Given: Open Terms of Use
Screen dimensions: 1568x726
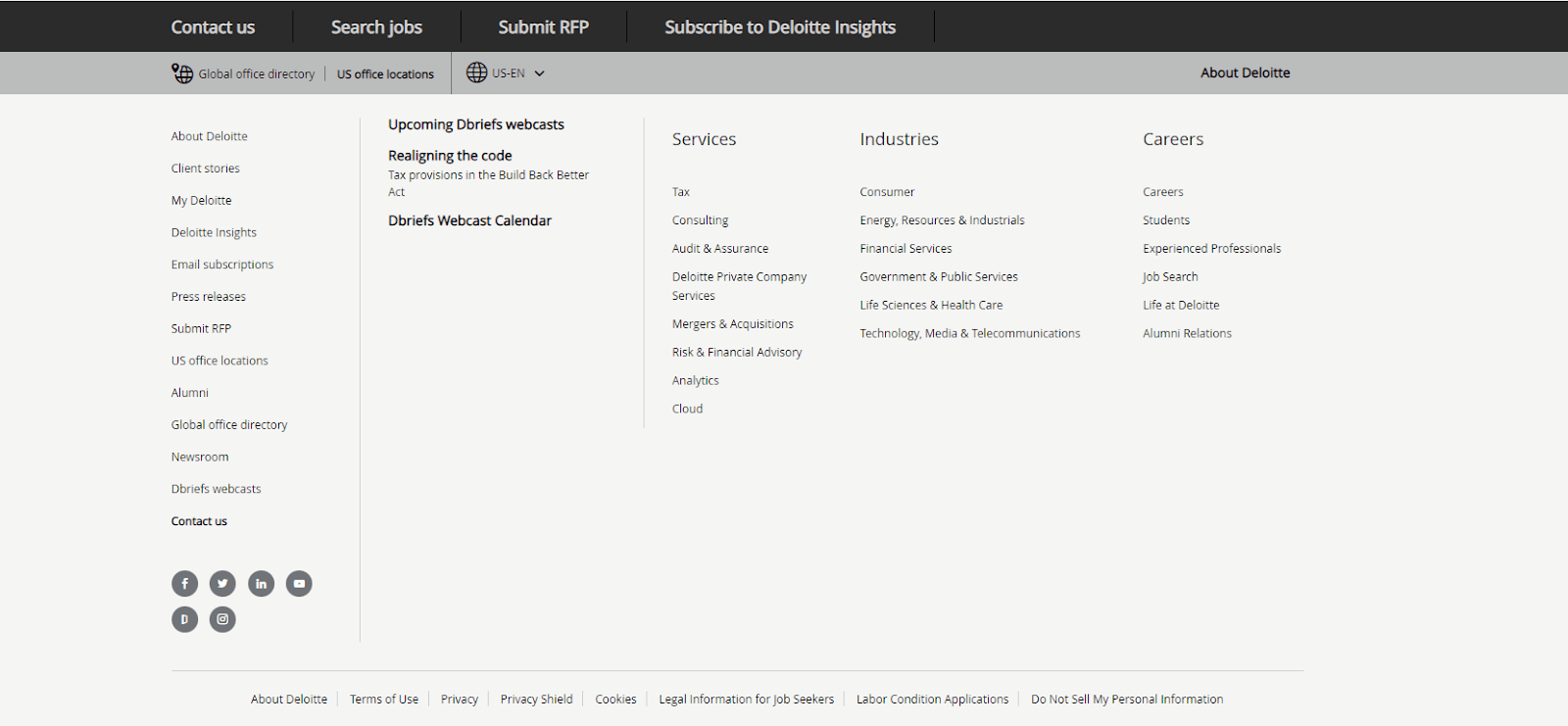Looking at the screenshot, I should pos(384,700).
